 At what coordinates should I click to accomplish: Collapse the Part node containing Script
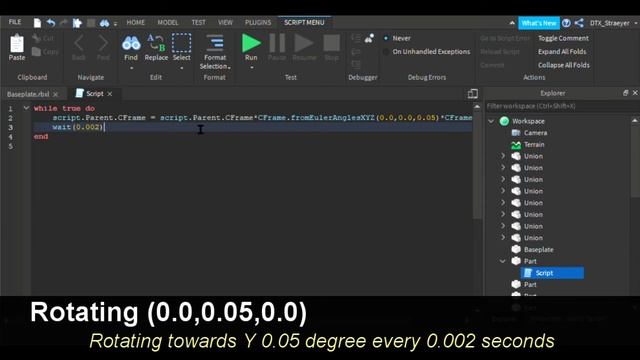pyautogui.click(x=503, y=261)
